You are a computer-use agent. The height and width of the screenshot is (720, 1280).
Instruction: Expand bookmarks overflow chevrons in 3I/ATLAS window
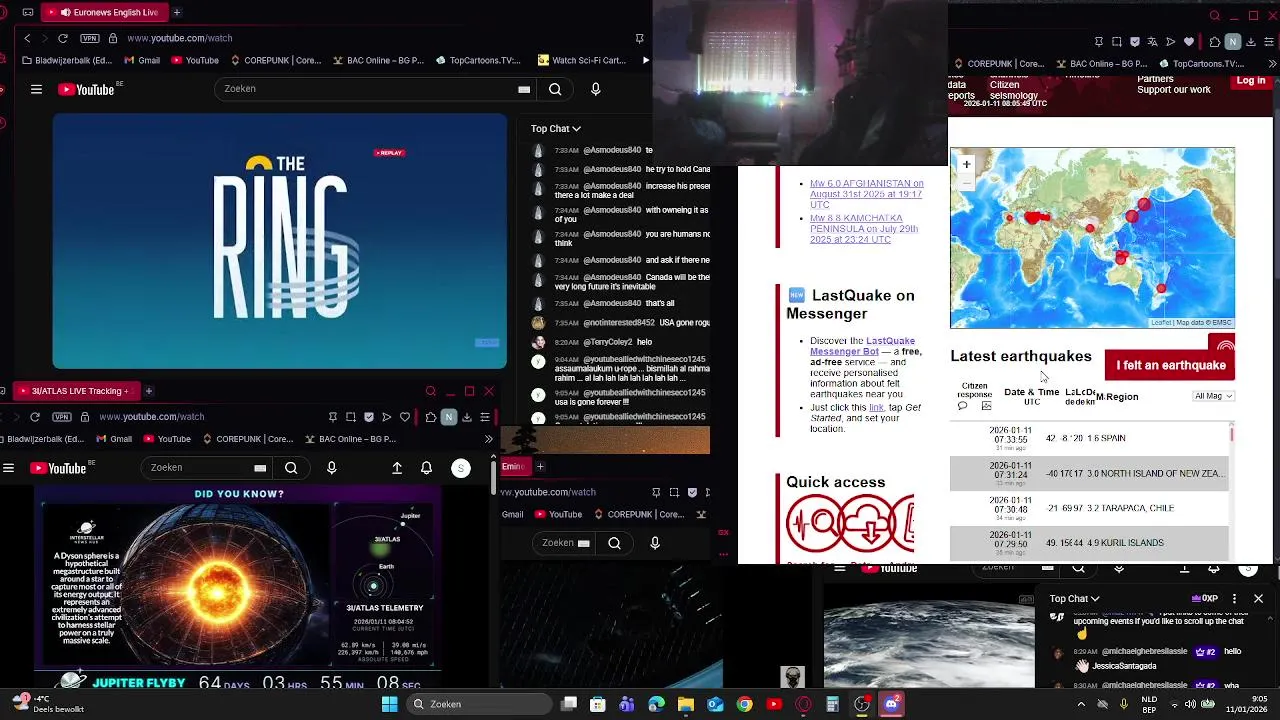point(488,439)
